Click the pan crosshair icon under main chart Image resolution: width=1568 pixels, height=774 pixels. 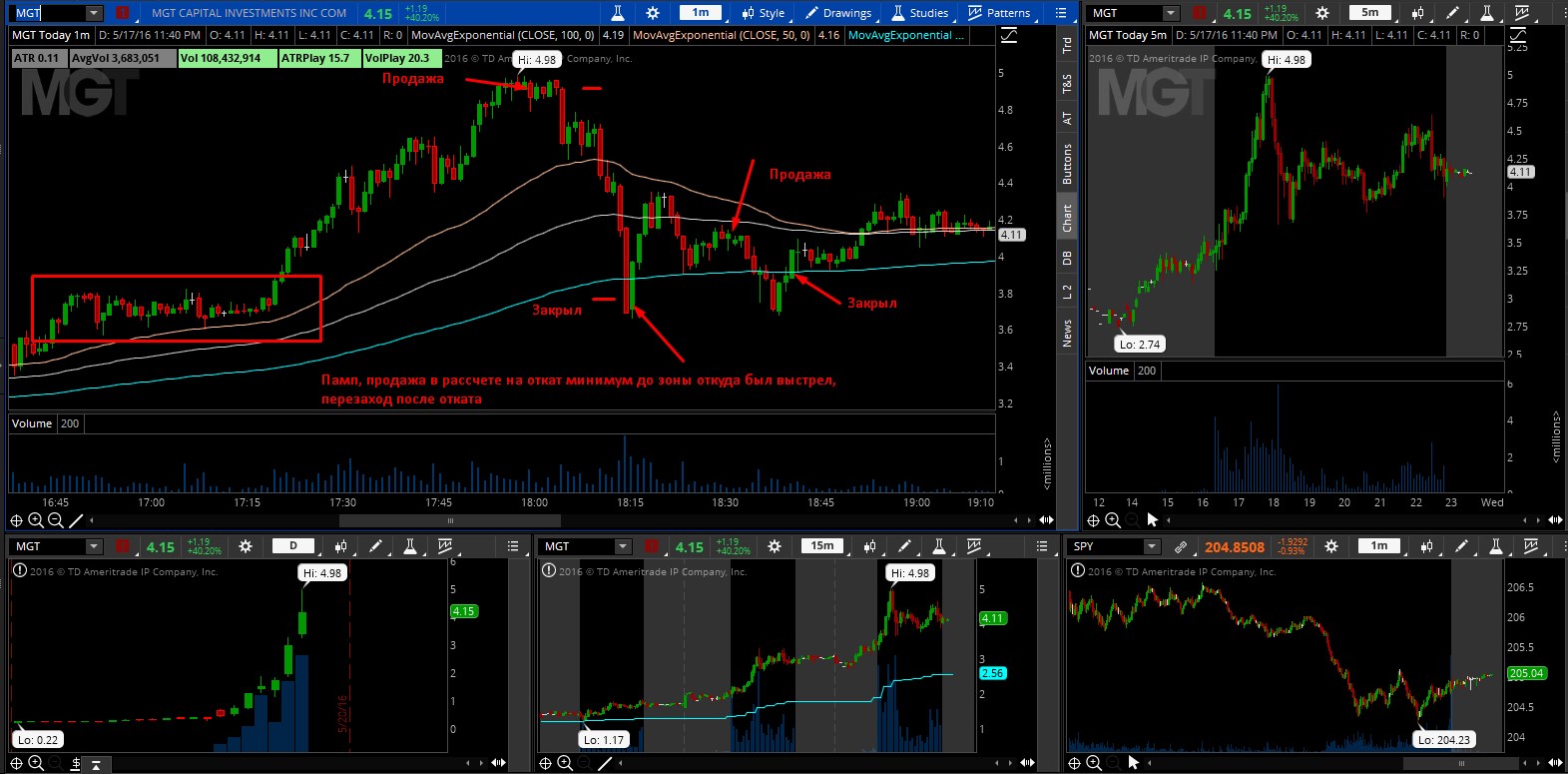coord(16,520)
